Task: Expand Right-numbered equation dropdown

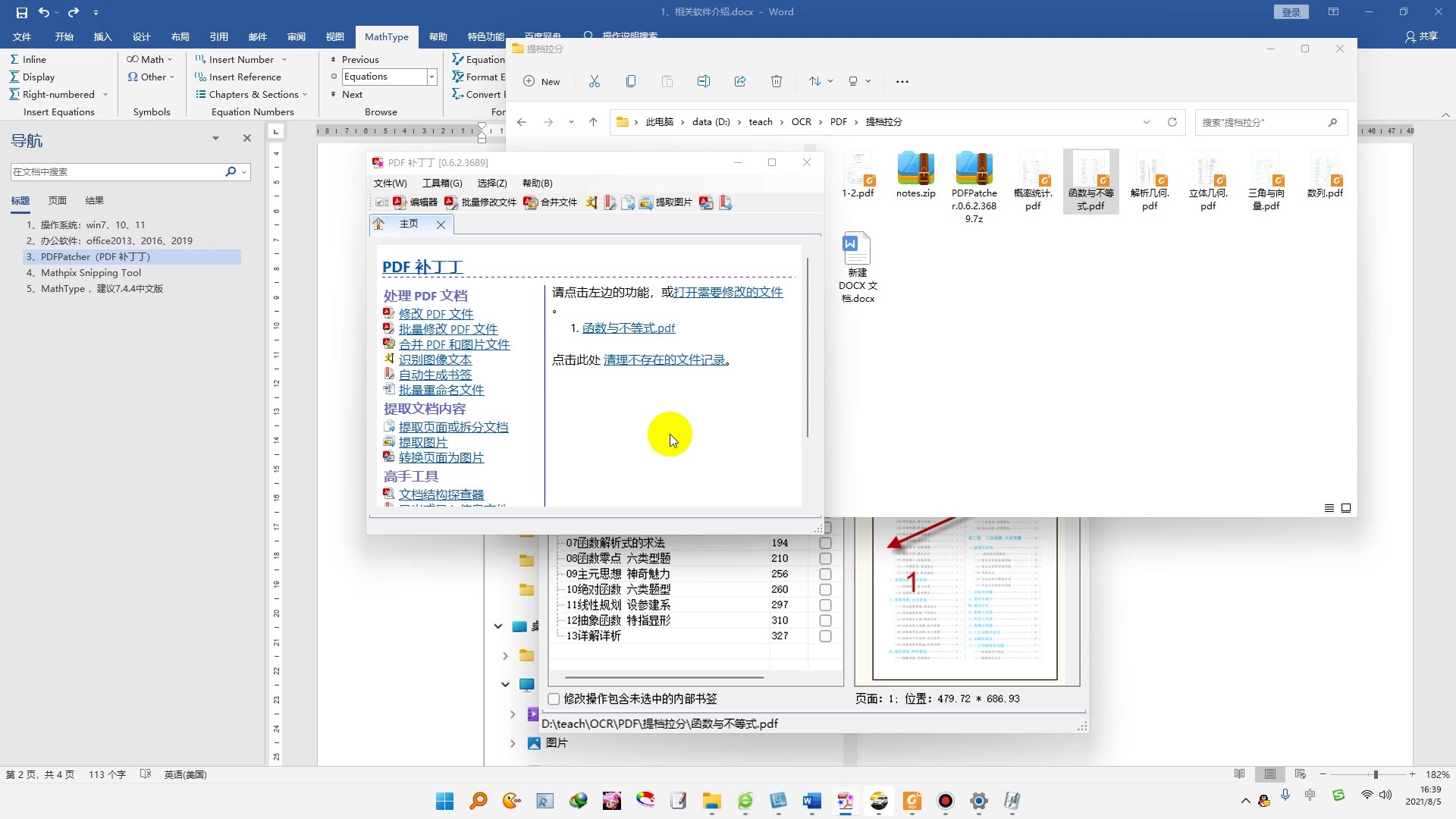Action: pyautogui.click(x=105, y=95)
